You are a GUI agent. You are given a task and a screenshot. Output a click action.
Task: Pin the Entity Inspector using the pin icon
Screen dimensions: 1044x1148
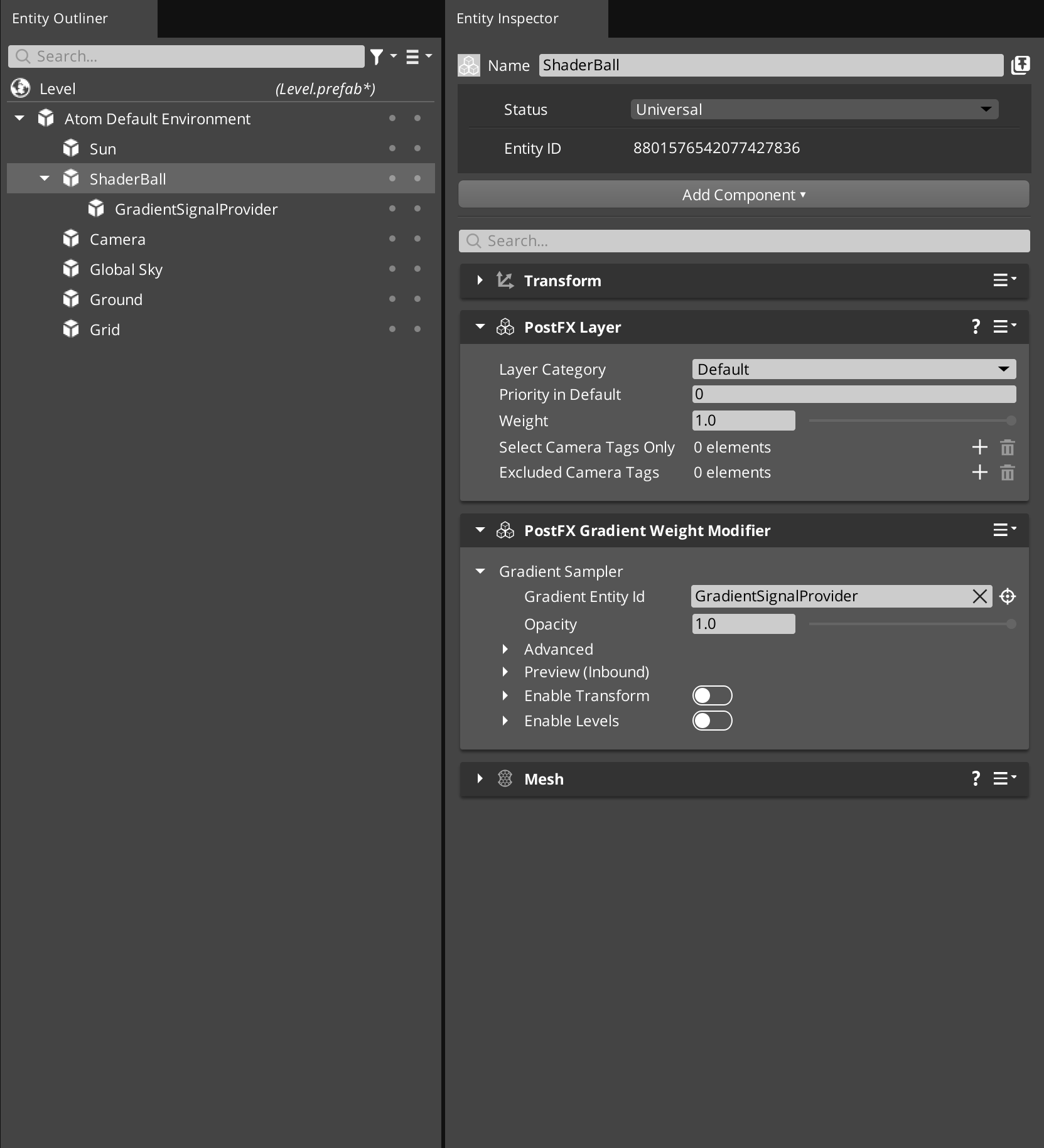click(1021, 65)
